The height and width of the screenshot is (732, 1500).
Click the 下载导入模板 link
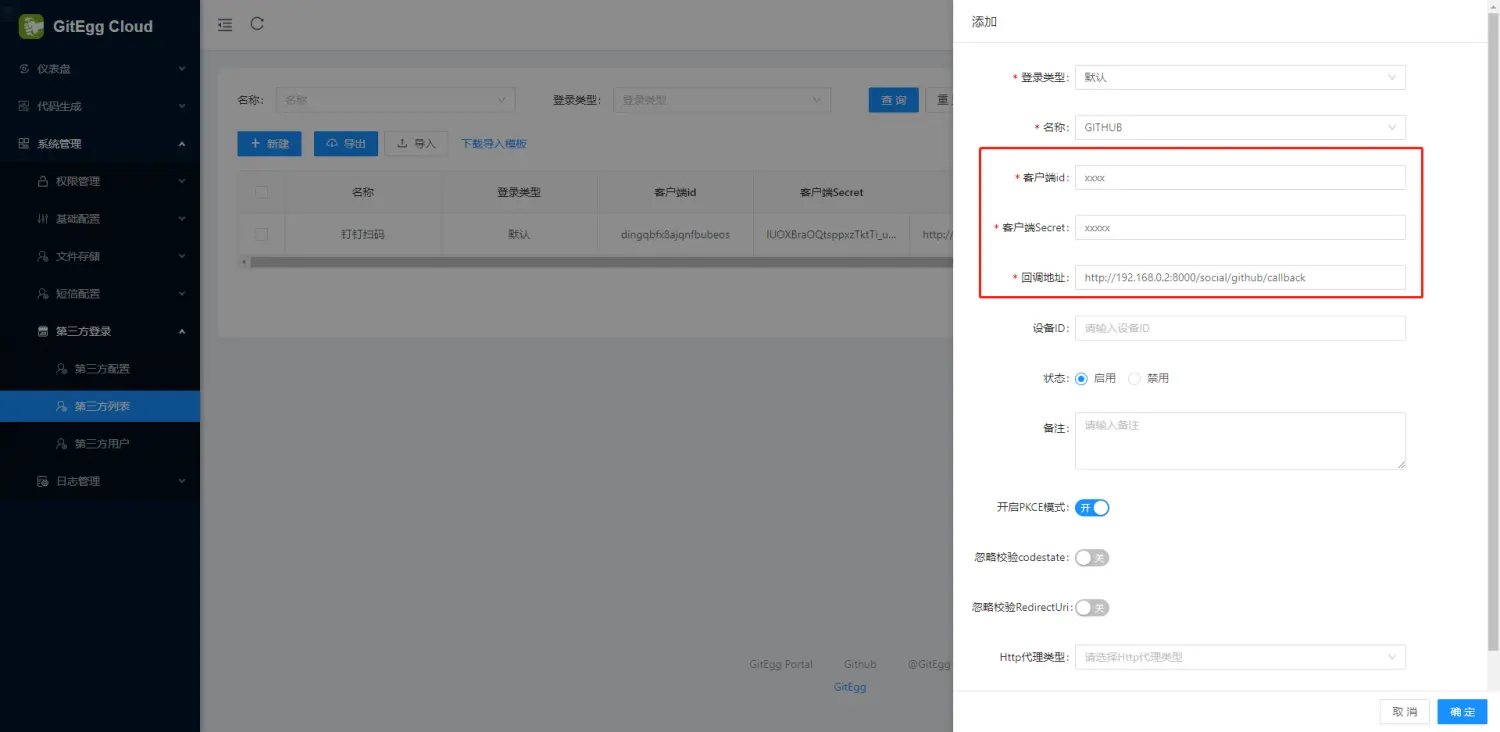[x=494, y=144]
